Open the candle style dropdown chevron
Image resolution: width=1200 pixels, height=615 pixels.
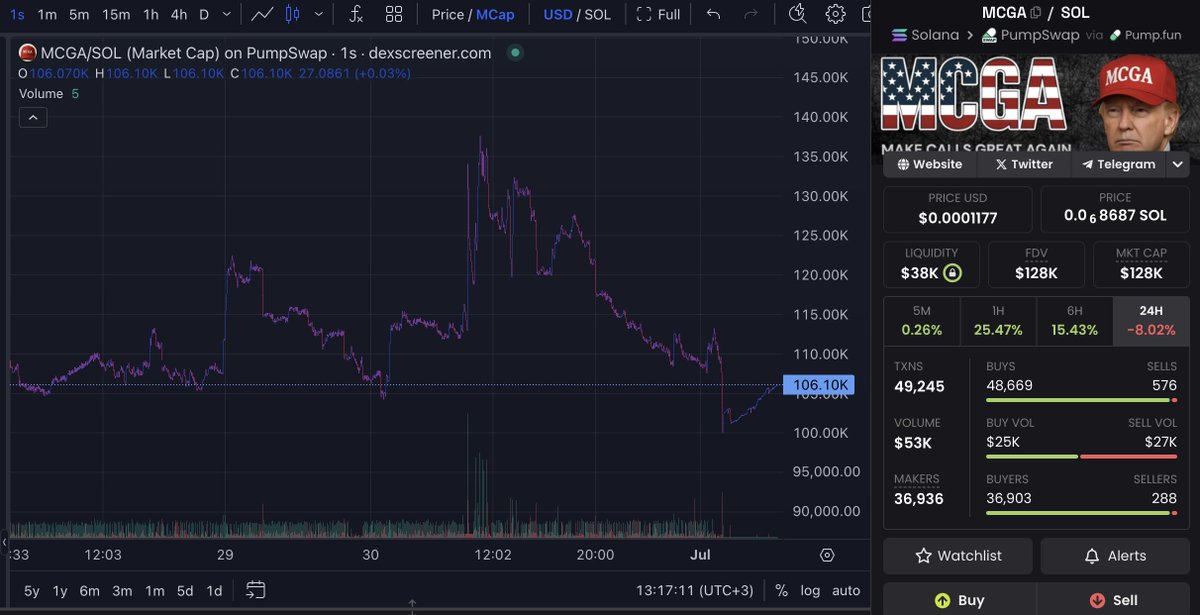coord(316,14)
